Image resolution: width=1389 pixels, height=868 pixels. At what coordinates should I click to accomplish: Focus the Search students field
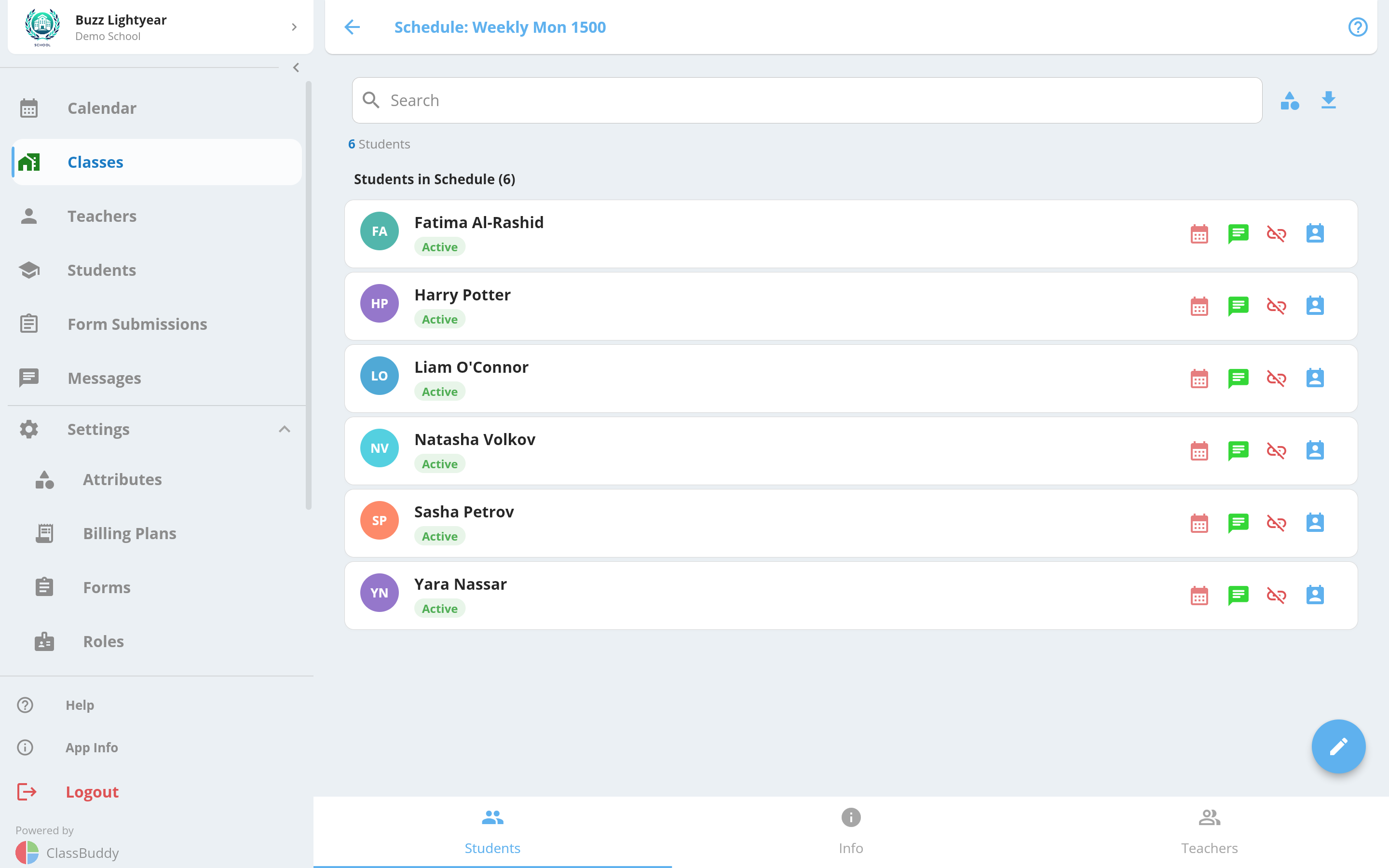(x=807, y=100)
